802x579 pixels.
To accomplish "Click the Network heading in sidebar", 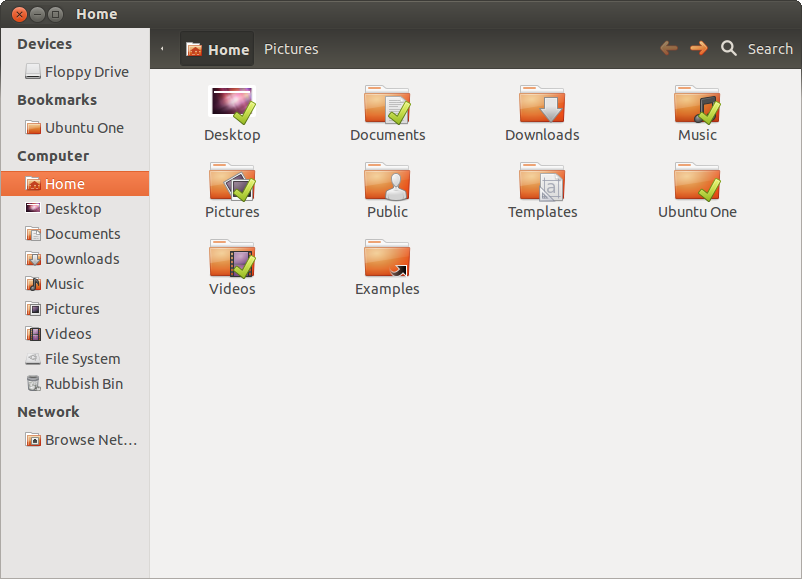I will 48,412.
